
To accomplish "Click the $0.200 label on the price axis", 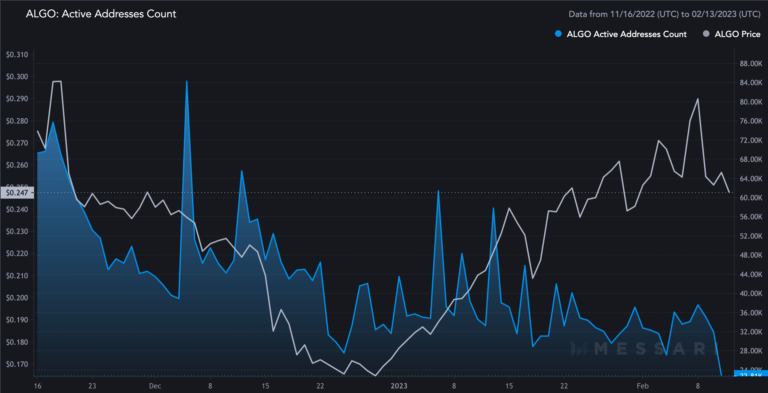I will click(x=16, y=297).
